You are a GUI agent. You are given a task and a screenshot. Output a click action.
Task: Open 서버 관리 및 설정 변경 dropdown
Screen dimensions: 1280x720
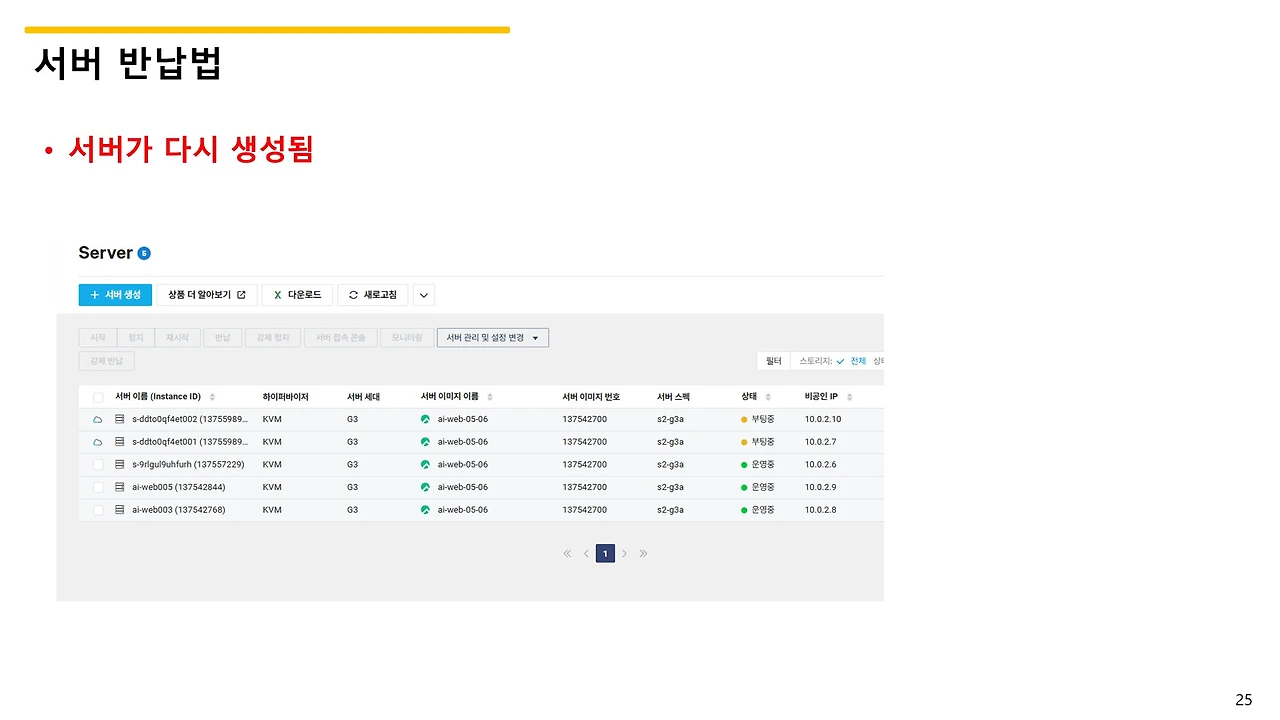[x=493, y=338]
